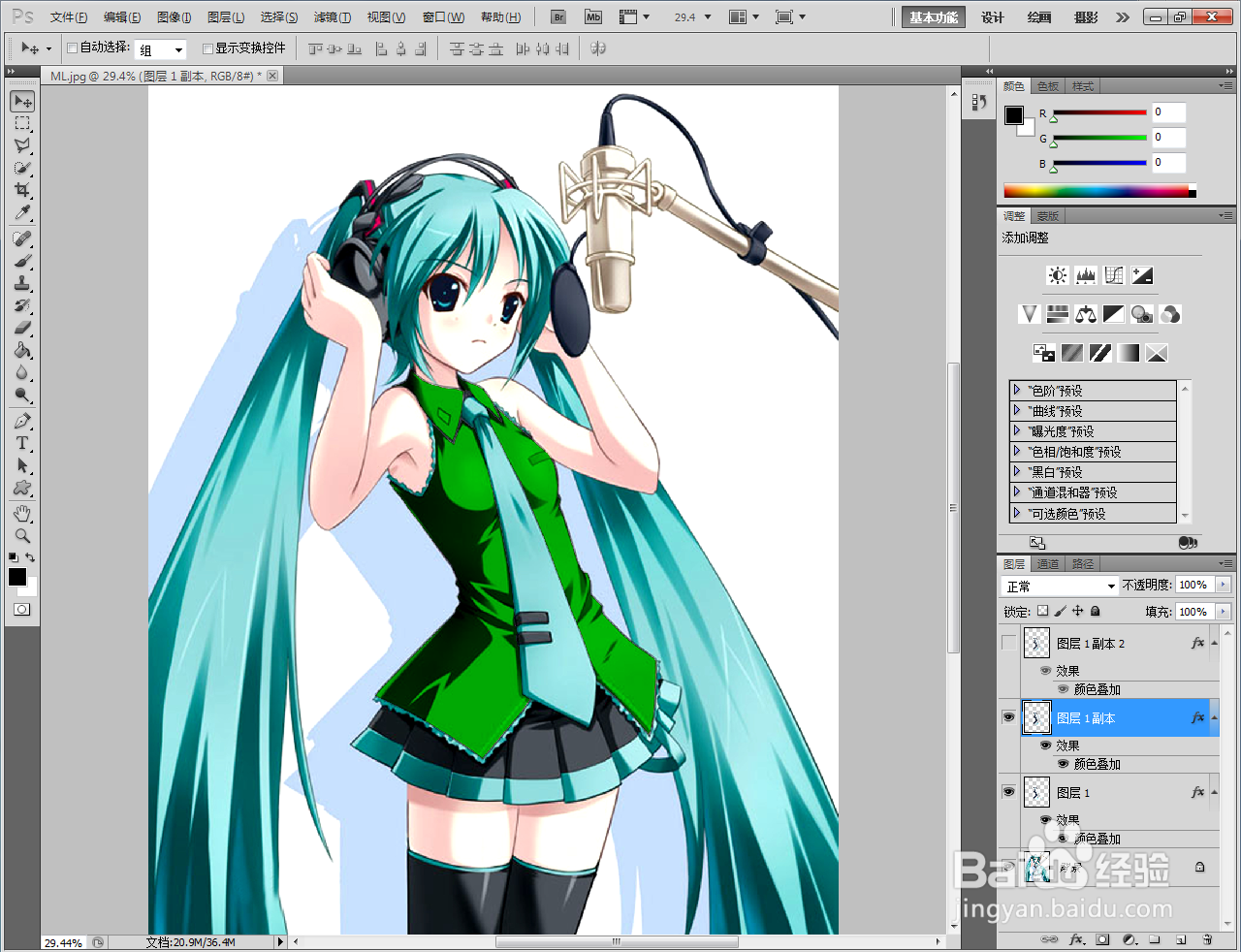Open the 图像(I) menu
The width and height of the screenshot is (1241, 952).
(x=175, y=17)
